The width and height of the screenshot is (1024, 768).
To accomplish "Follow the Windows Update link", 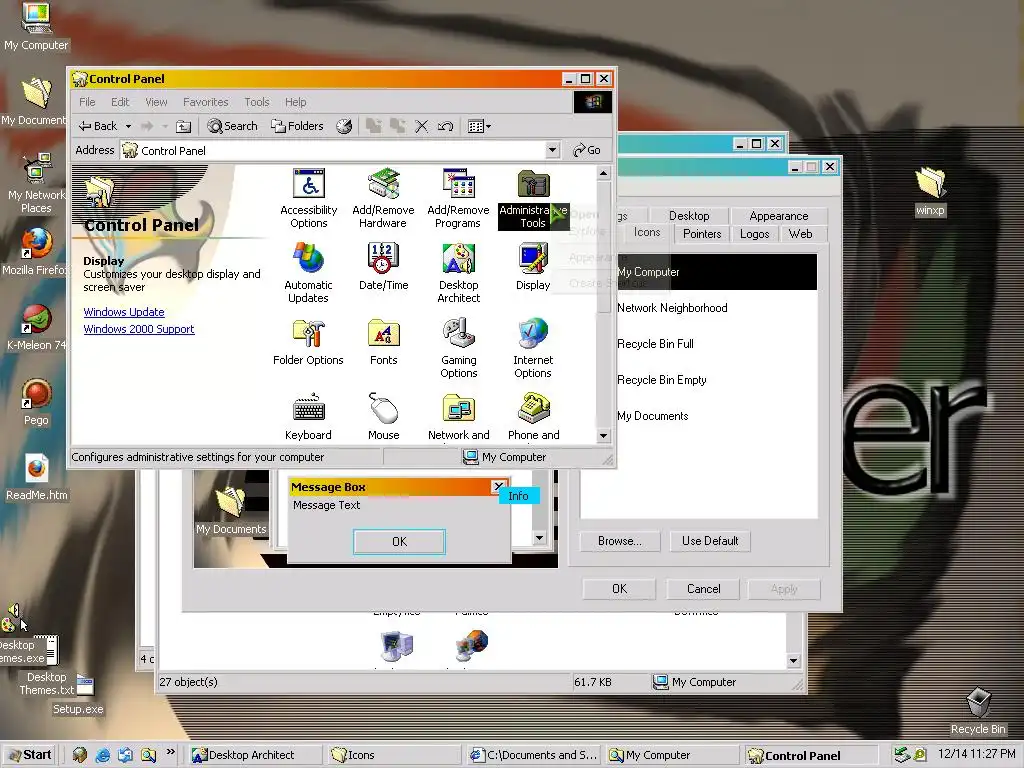I will [124, 312].
